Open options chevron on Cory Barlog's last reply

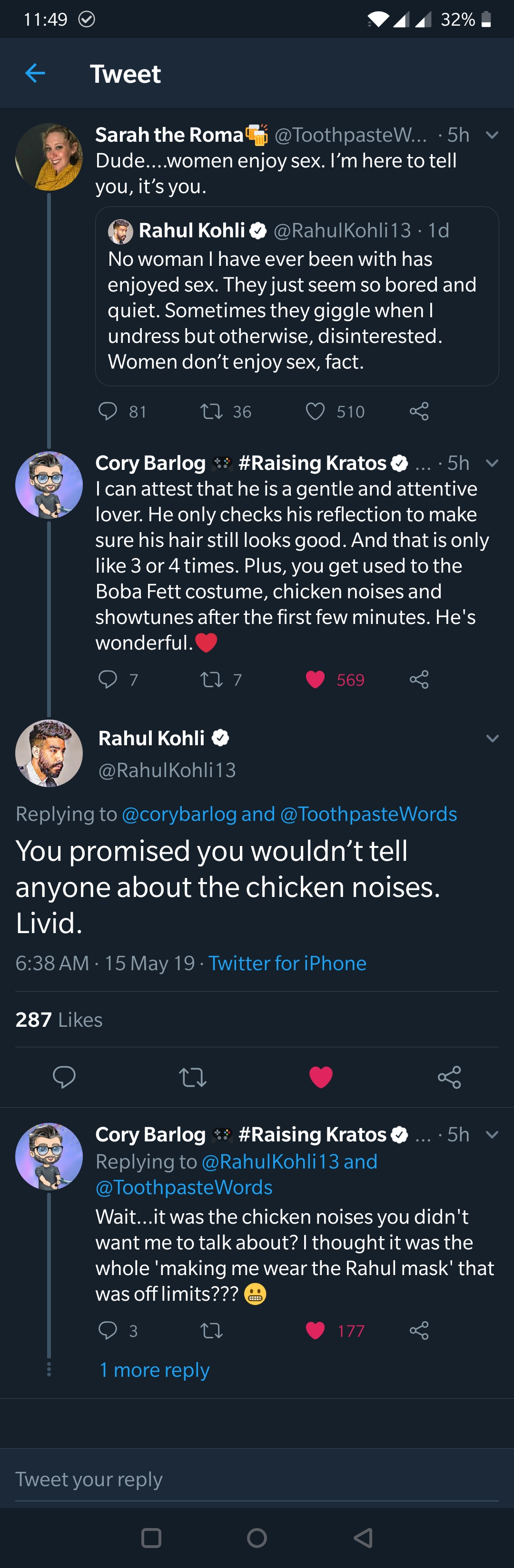click(x=492, y=1134)
